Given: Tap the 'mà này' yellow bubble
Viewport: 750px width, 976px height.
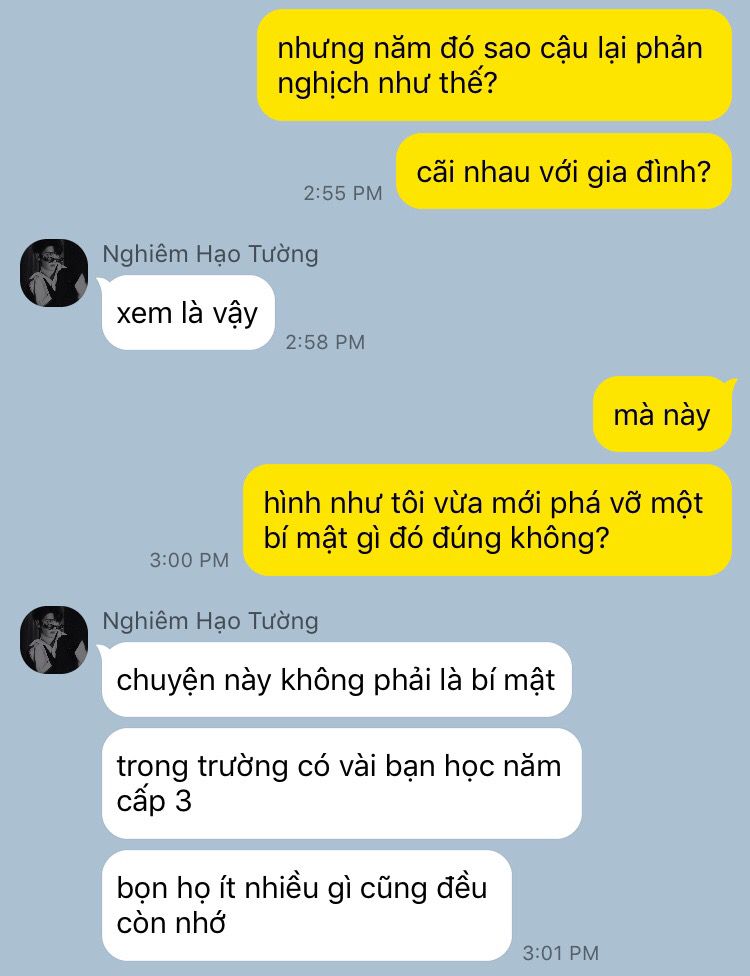Looking at the screenshot, I should click(x=662, y=414).
